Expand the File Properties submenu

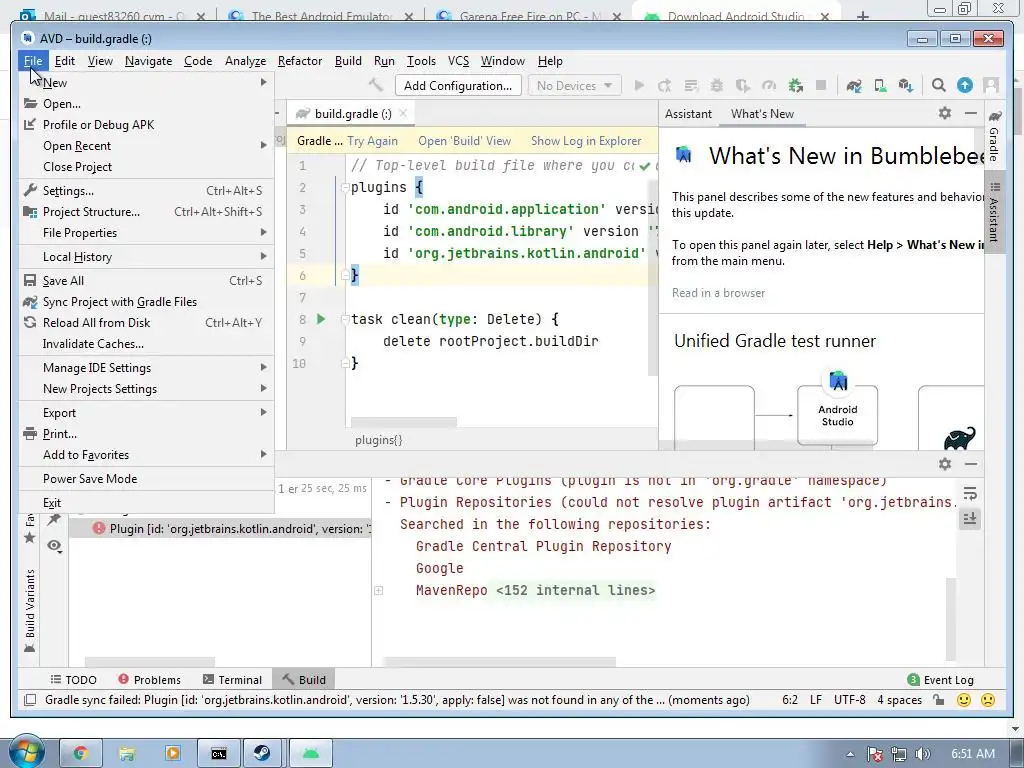(x=146, y=232)
